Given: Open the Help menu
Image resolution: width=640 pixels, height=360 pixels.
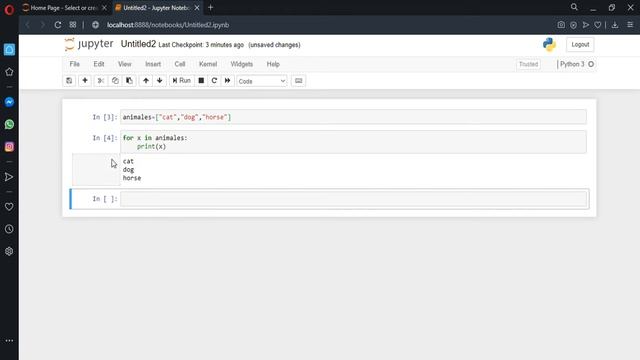Looking at the screenshot, I should pos(273,64).
